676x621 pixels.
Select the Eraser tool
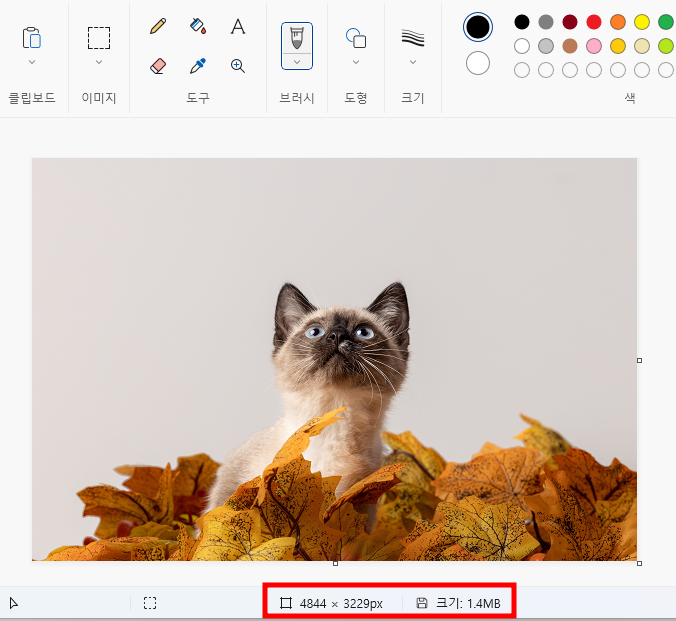point(158,66)
